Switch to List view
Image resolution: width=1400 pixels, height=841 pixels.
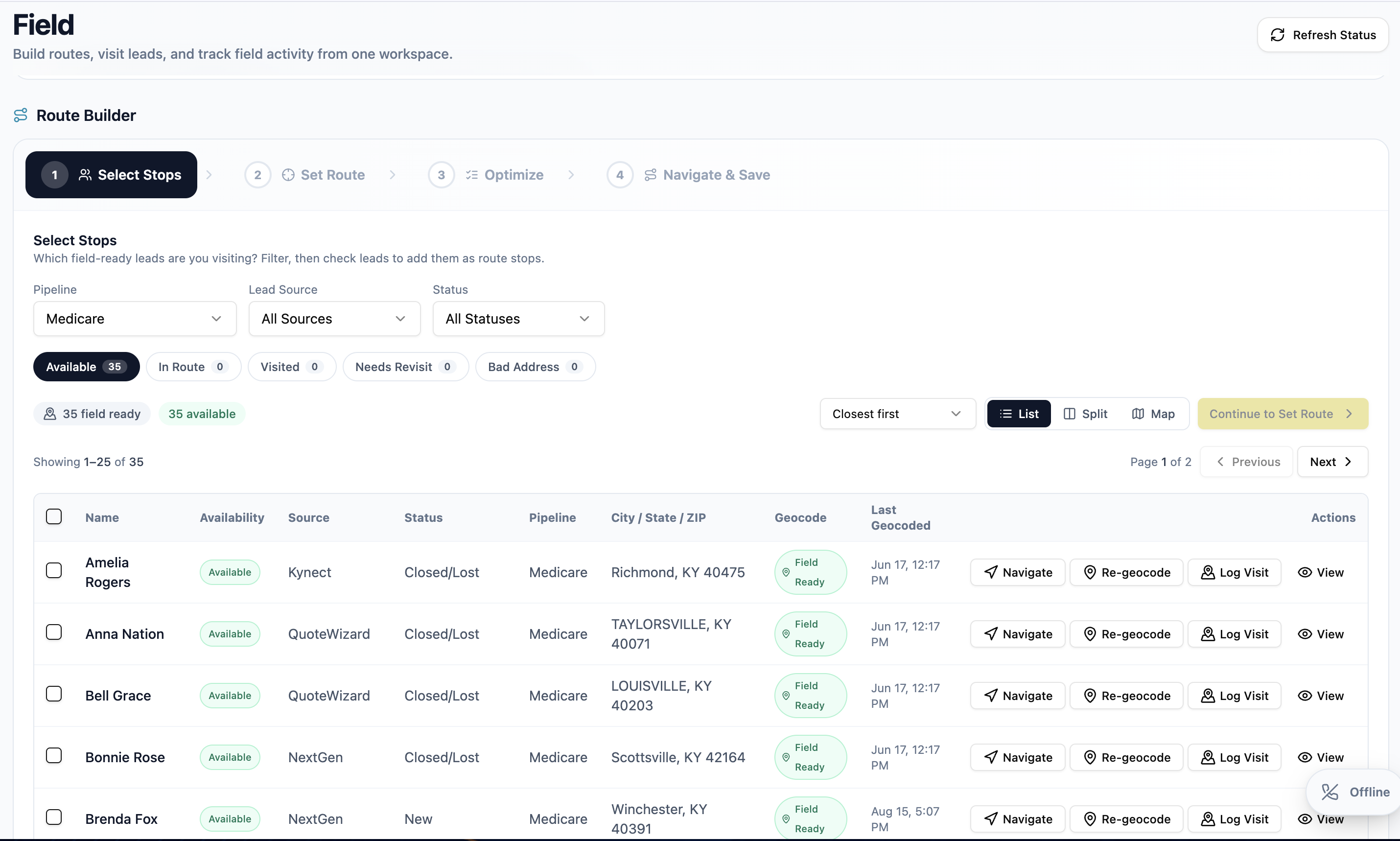tap(1019, 414)
